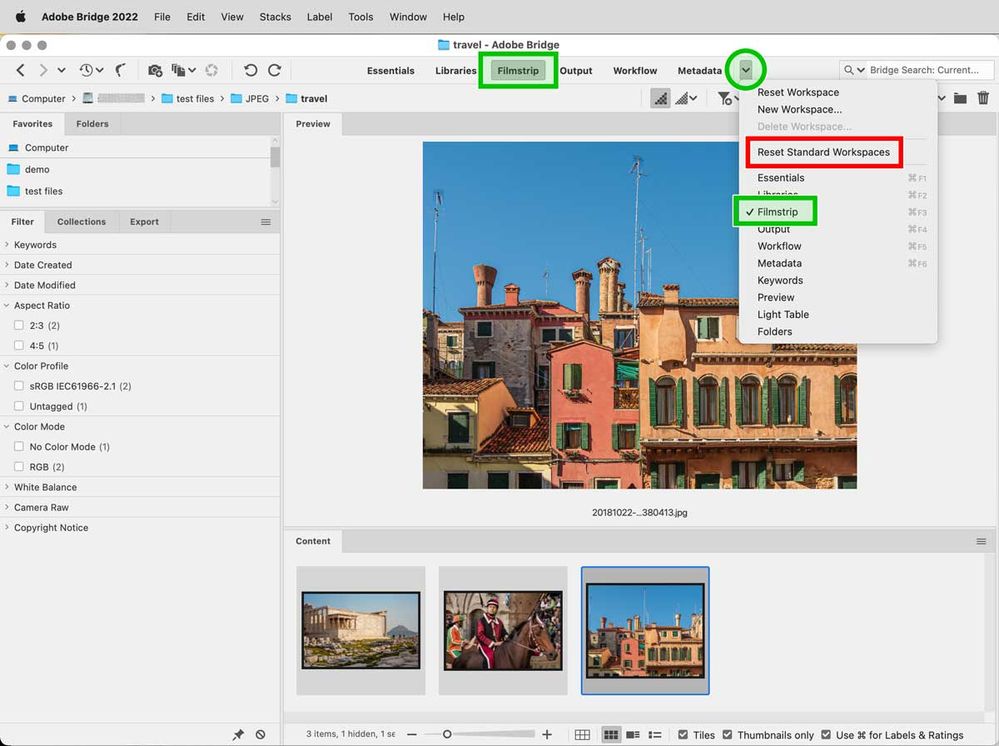Switch to the Collections tab
Screen dimensions: 999x746
coord(81,221)
